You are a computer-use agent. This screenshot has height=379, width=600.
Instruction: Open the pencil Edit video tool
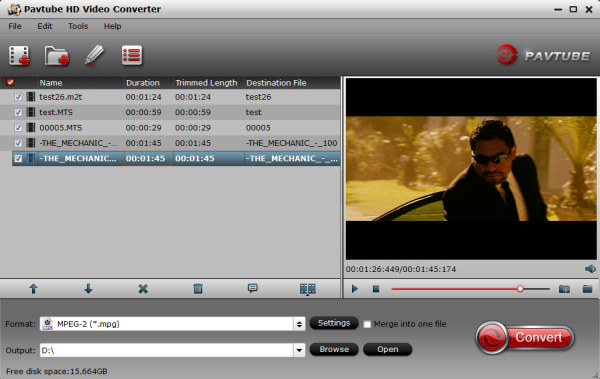point(94,55)
